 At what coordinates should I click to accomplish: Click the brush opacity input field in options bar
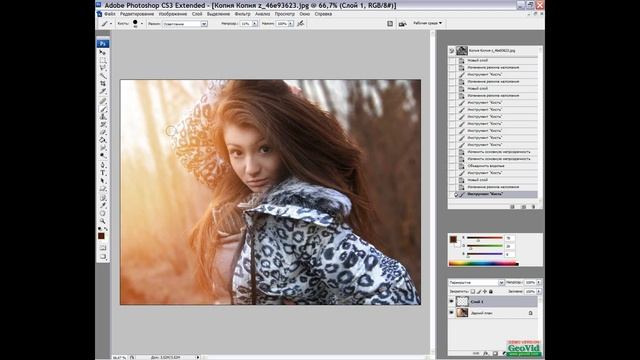tap(245, 24)
